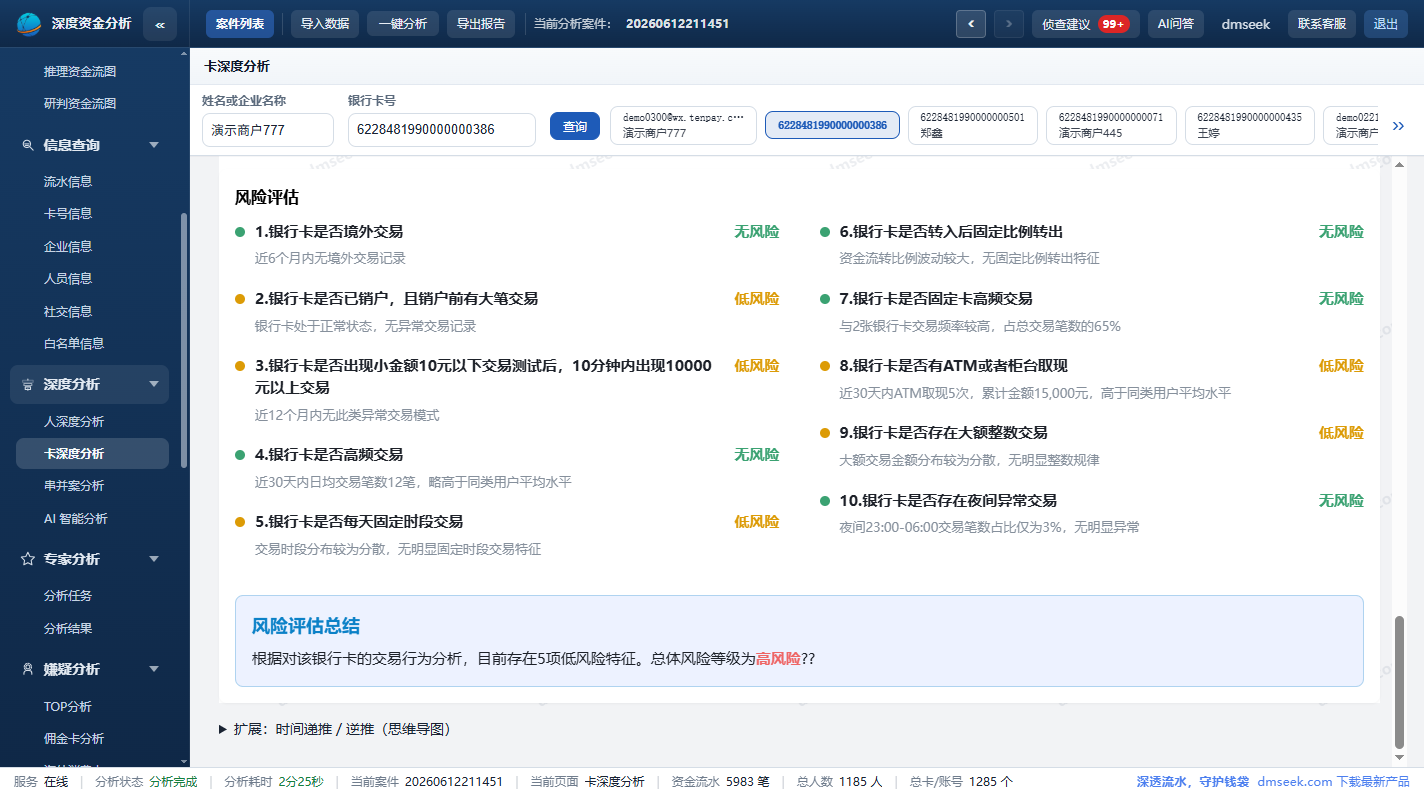This screenshot has width=1424, height=795.
Task: Collapse the sidebar with double-chevron icon
Action: click(160, 24)
